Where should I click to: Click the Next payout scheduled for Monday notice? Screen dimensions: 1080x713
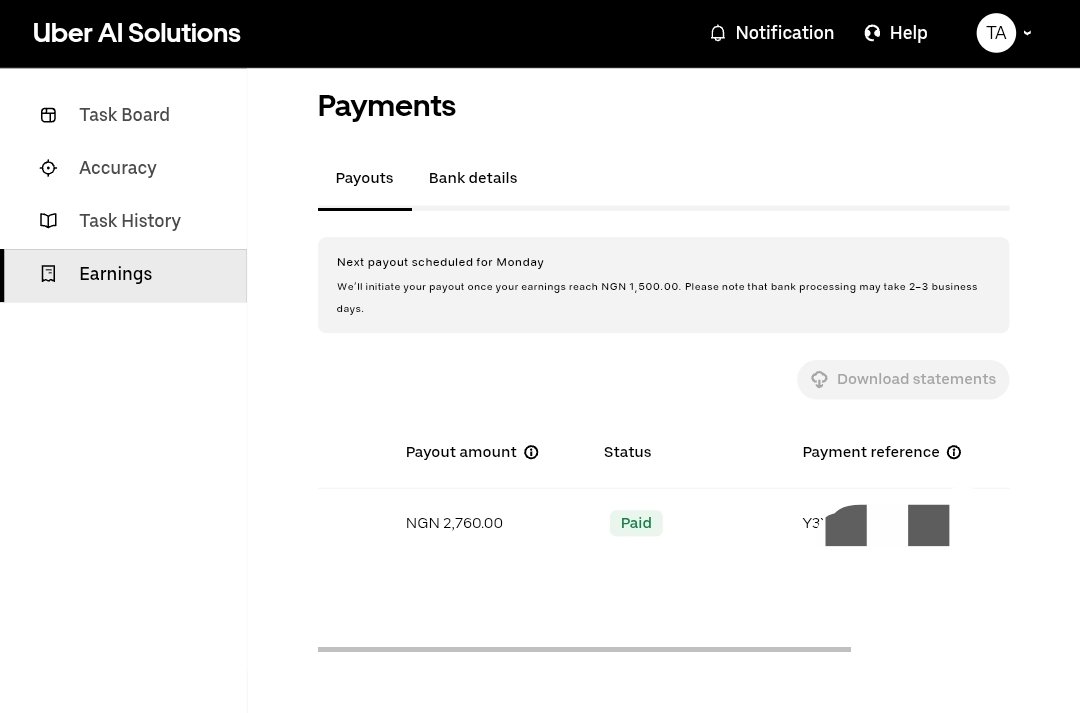coord(663,285)
